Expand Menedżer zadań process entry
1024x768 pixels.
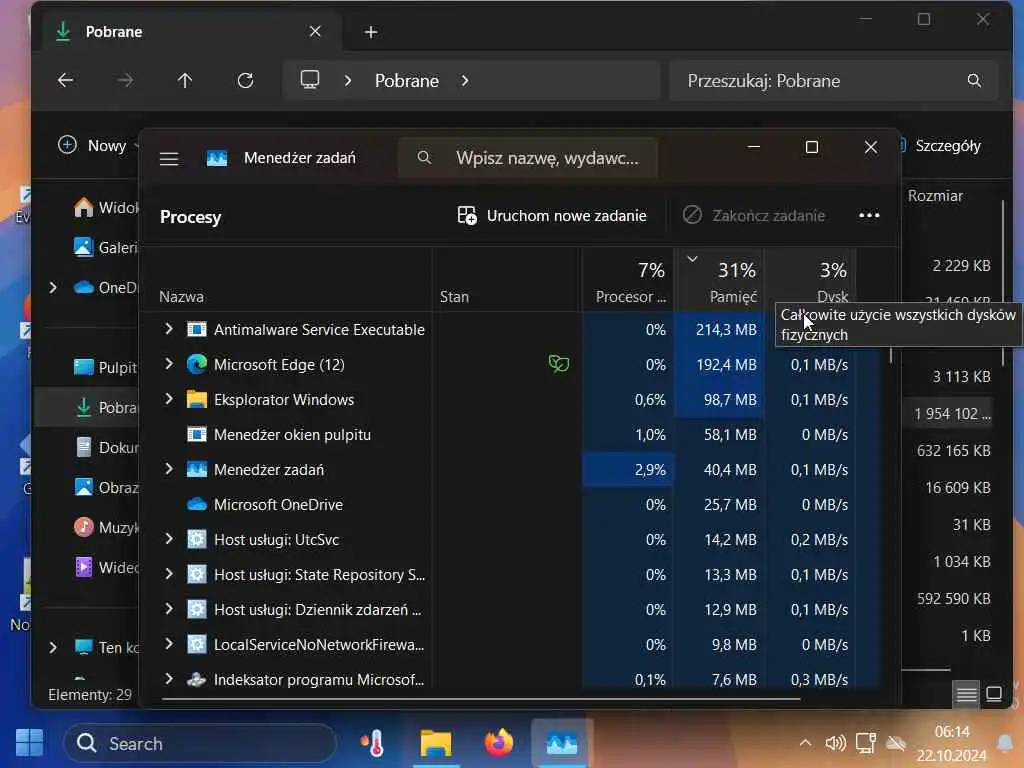tap(169, 469)
